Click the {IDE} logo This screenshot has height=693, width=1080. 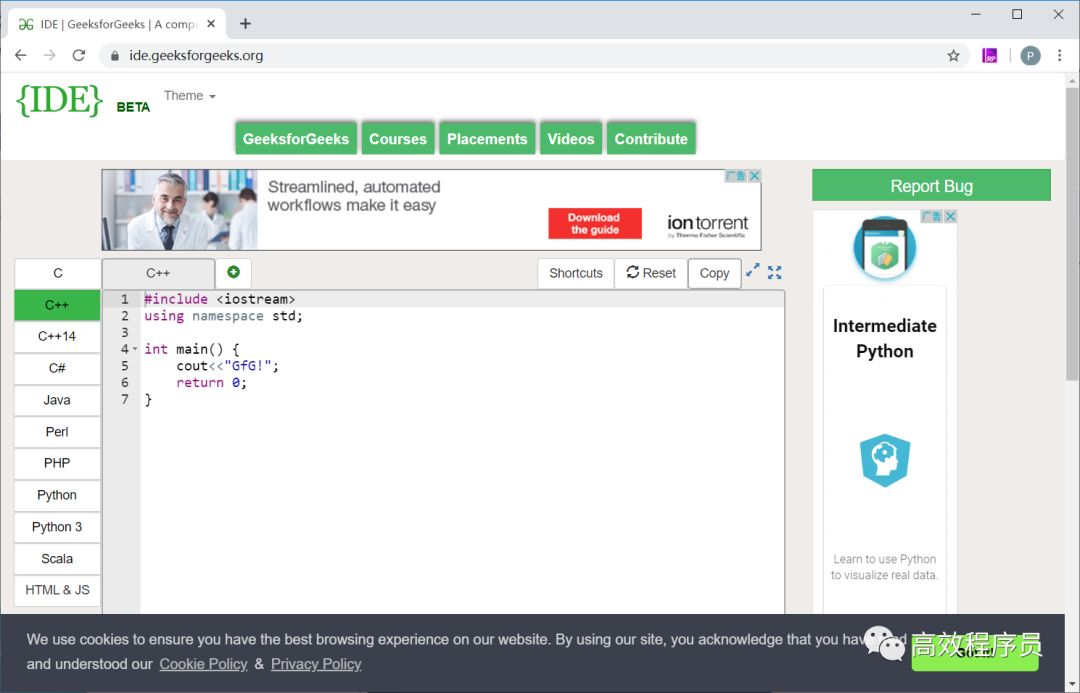pyautogui.click(x=59, y=101)
